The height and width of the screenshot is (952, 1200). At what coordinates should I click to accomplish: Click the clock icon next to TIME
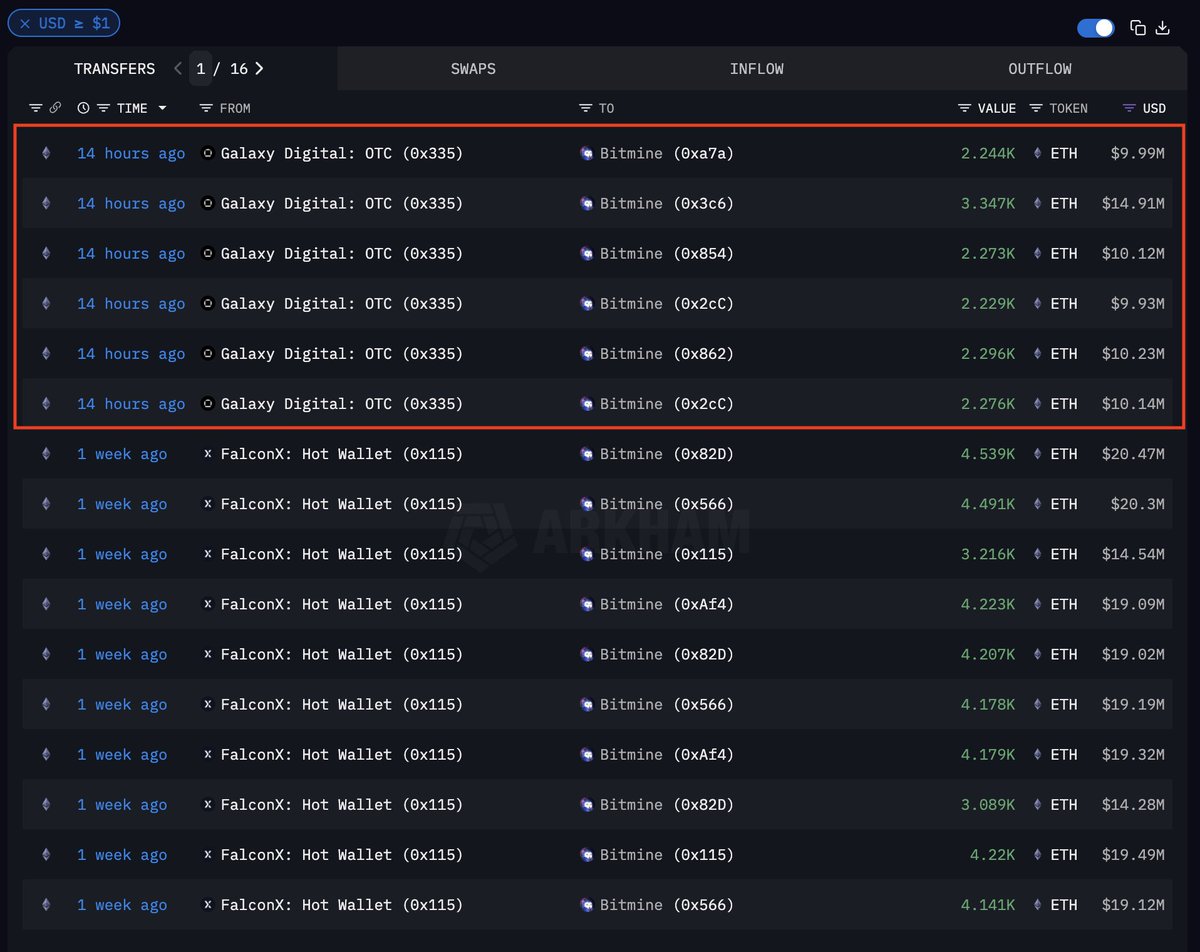pos(83,108)
